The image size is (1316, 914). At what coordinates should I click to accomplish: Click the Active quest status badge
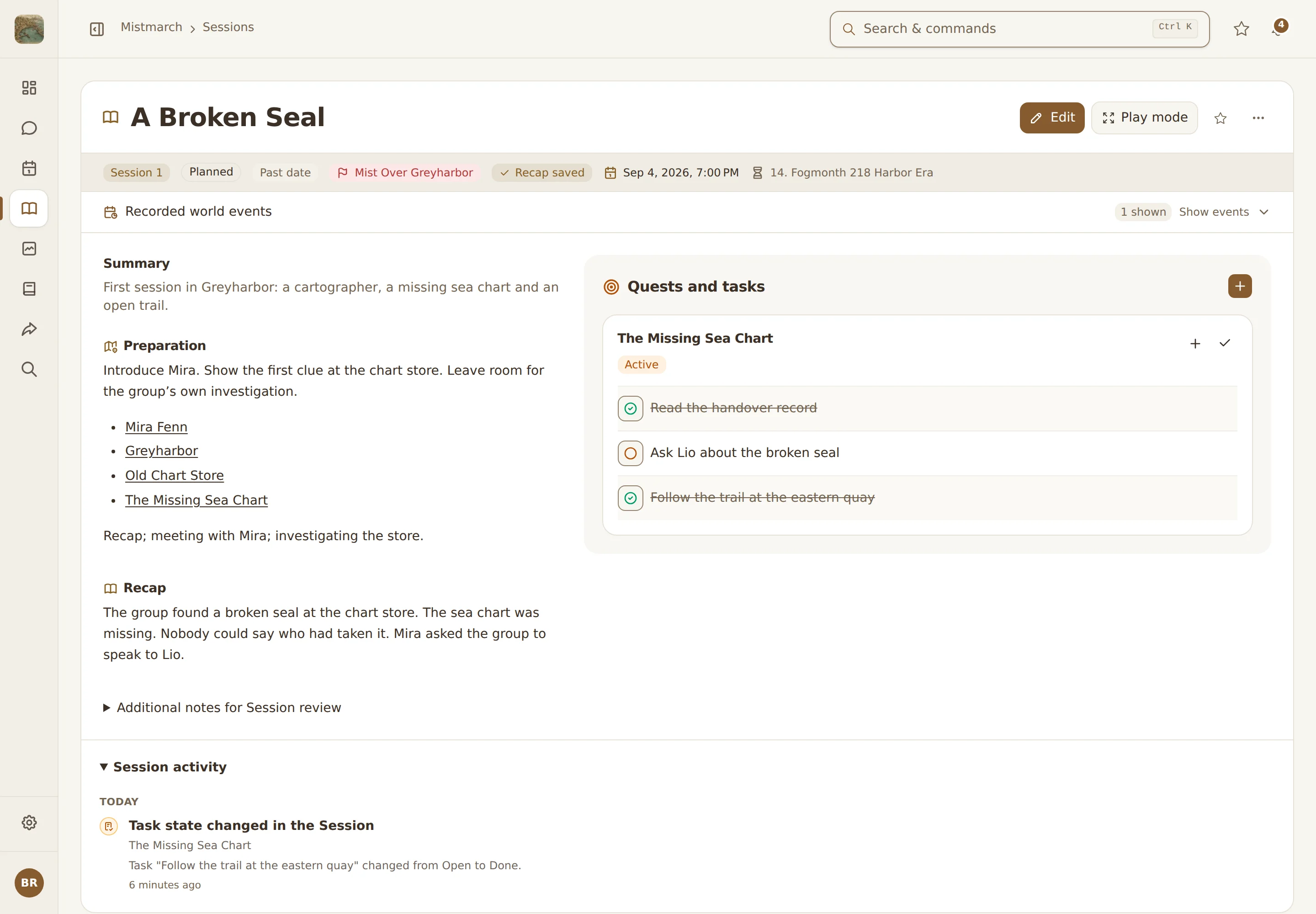[642, 365]
